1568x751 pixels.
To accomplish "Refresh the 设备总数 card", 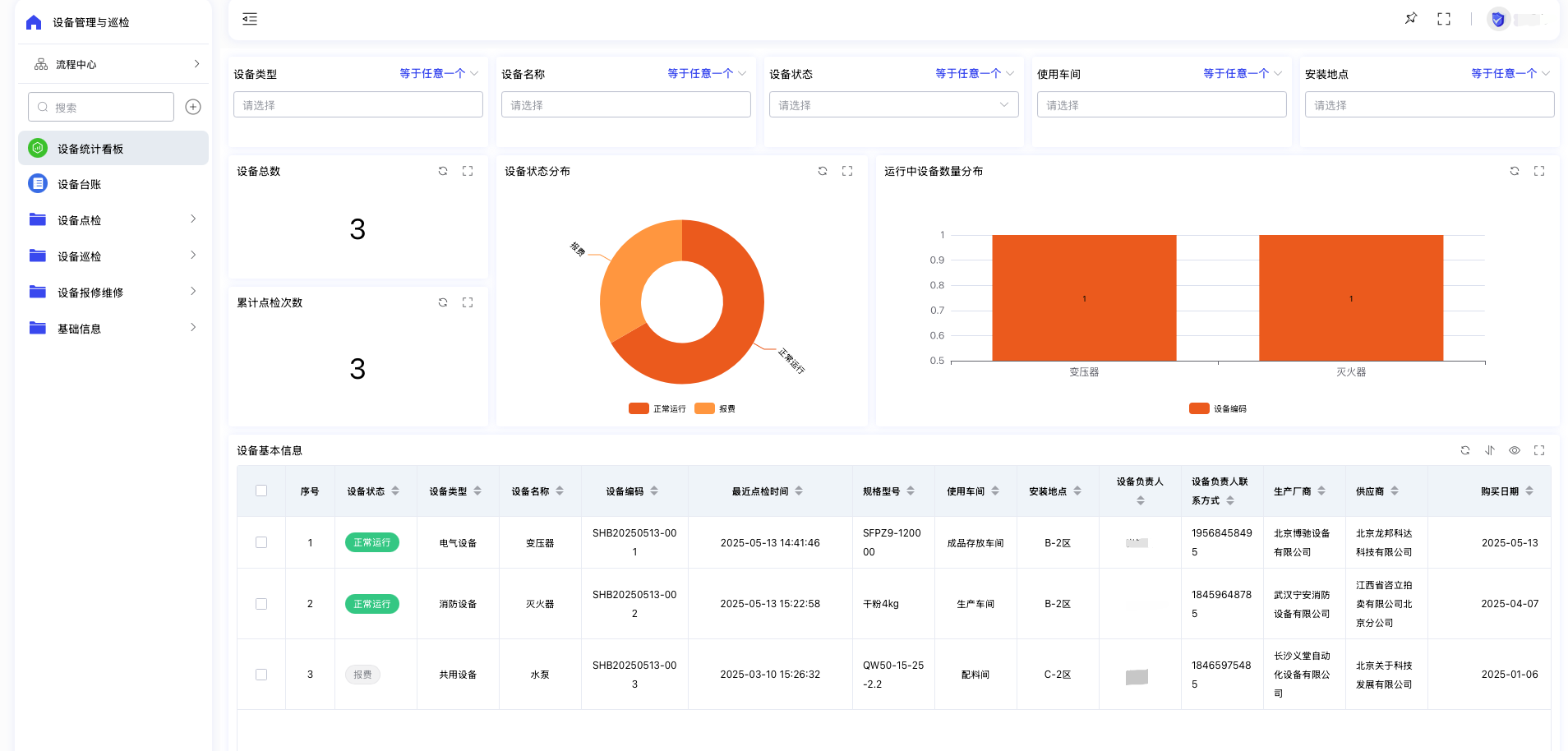I will (443, 171).
